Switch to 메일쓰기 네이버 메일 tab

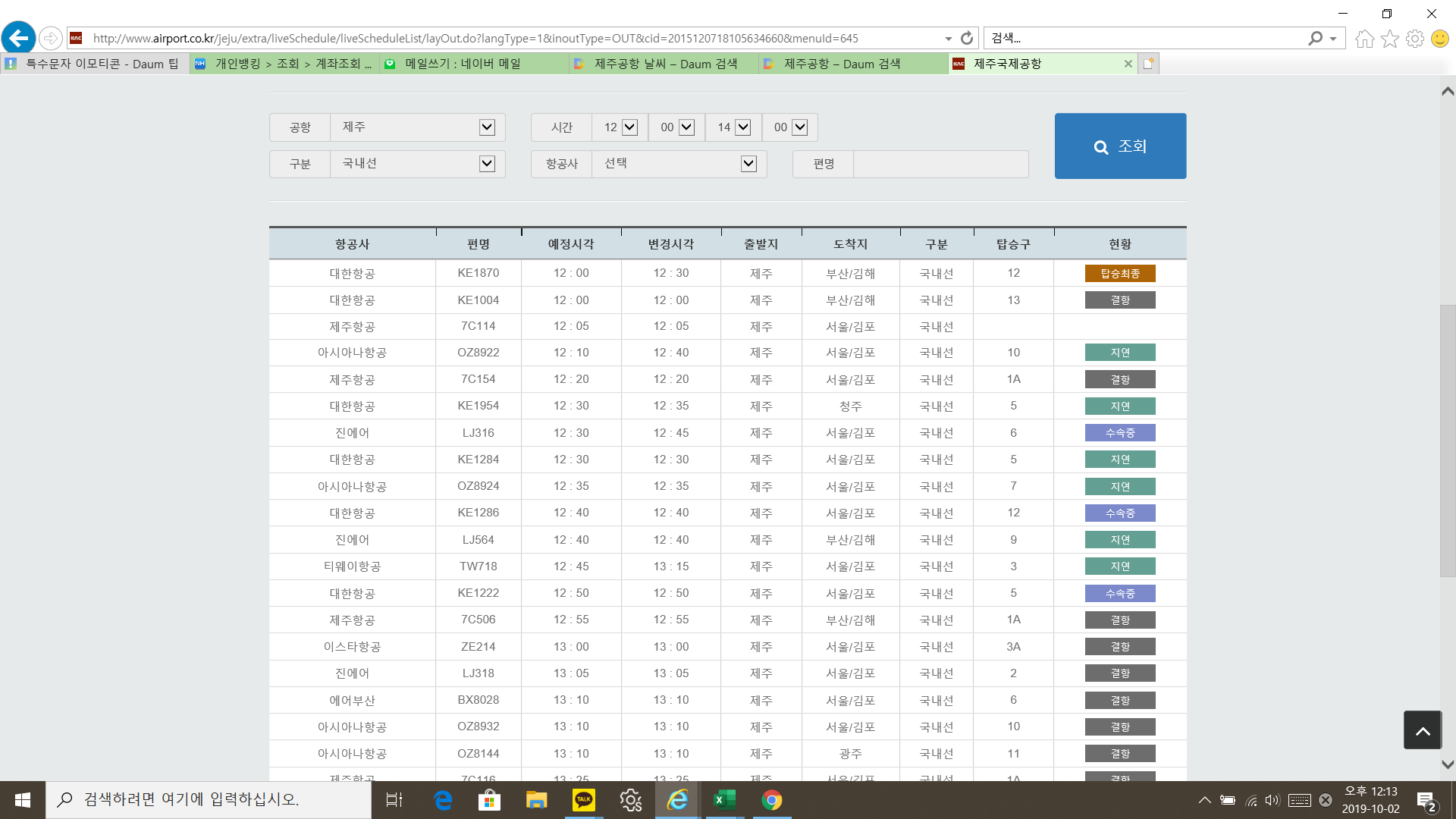[x=463, y=64]
